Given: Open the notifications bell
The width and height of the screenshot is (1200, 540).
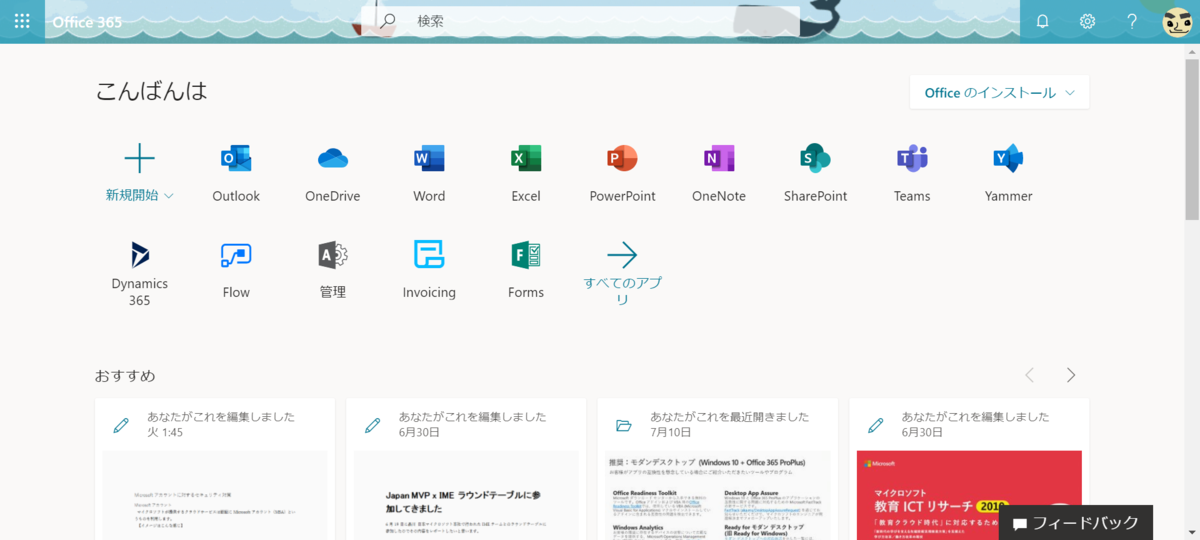Looking at the screenshot, I should [x=1042, y=21].
